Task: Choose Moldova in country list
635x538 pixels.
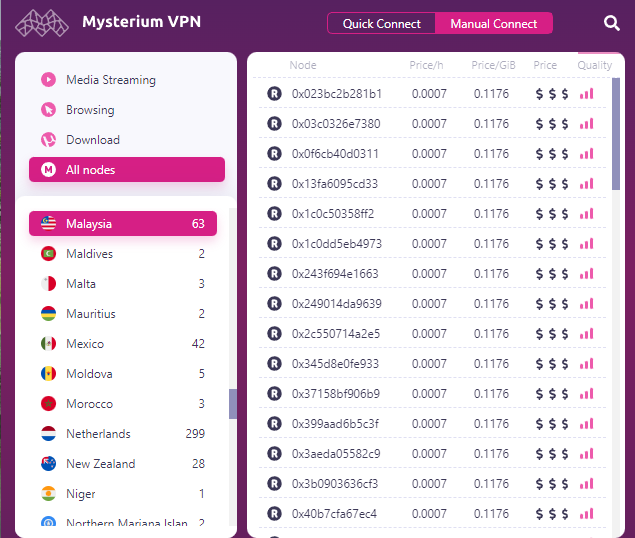Action: (x=123, y=374)
